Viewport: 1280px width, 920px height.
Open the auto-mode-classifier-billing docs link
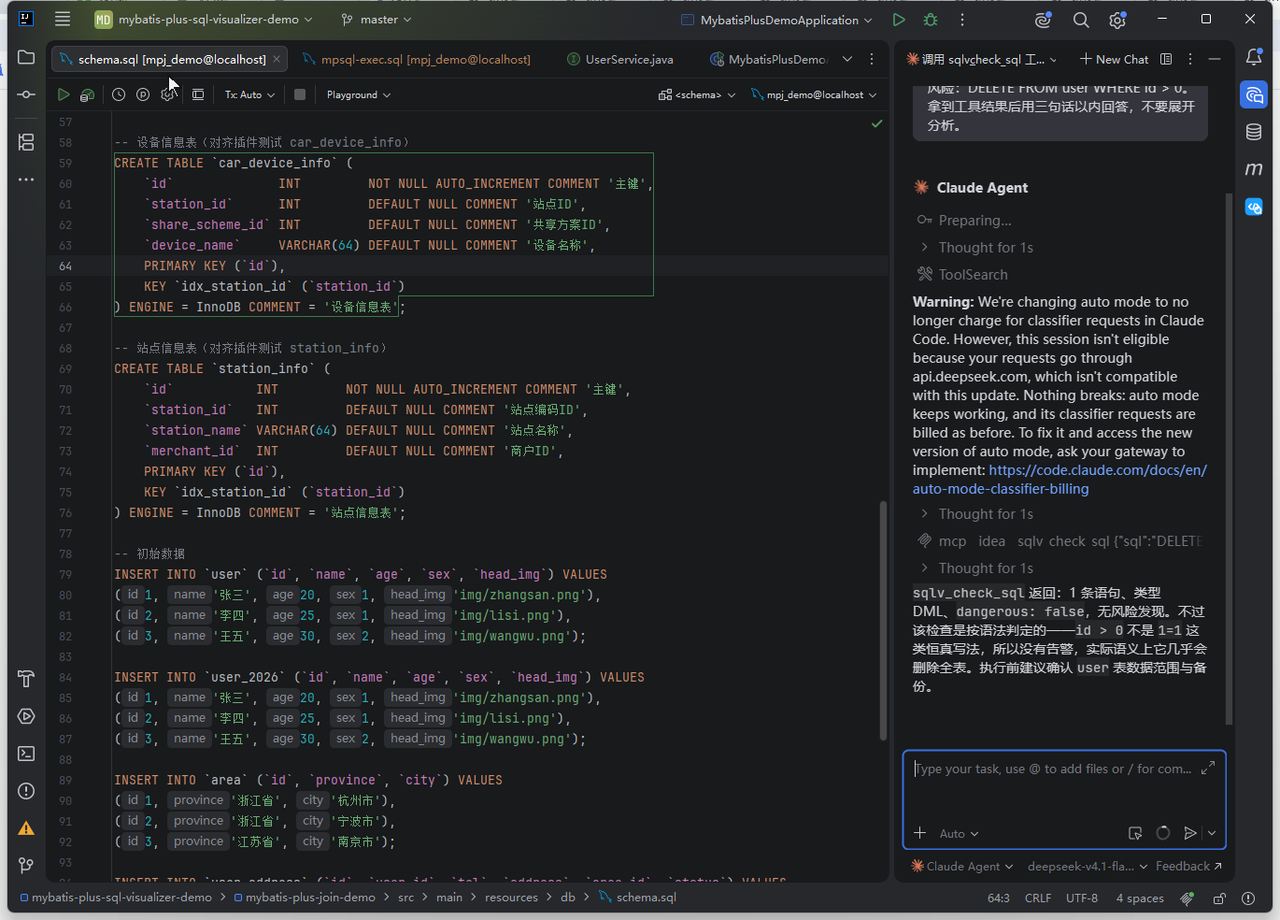[x=1059, y=479]
